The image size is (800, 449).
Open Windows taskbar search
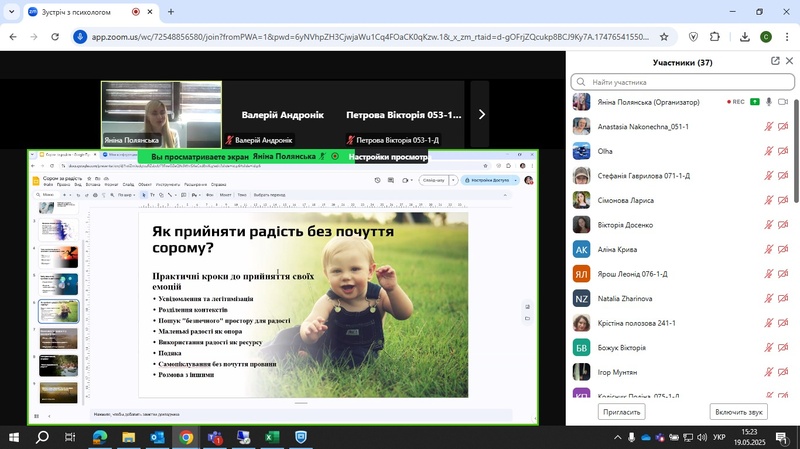[x=42, y=437]
